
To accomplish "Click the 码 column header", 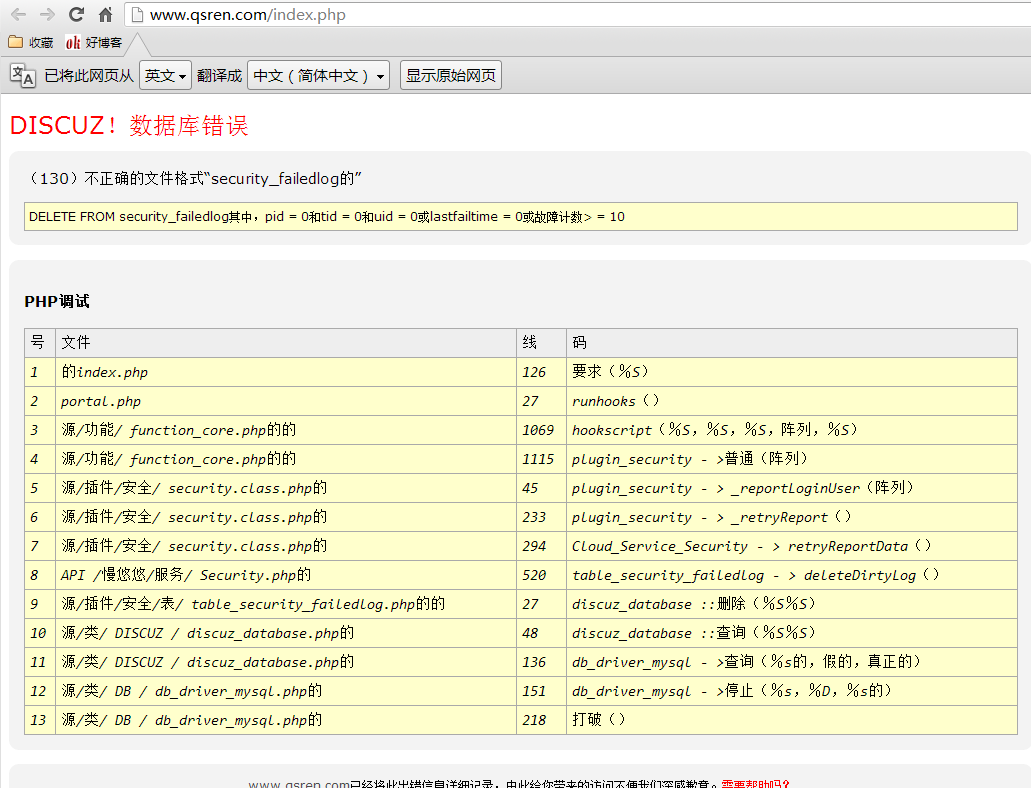I will (792, 343).
